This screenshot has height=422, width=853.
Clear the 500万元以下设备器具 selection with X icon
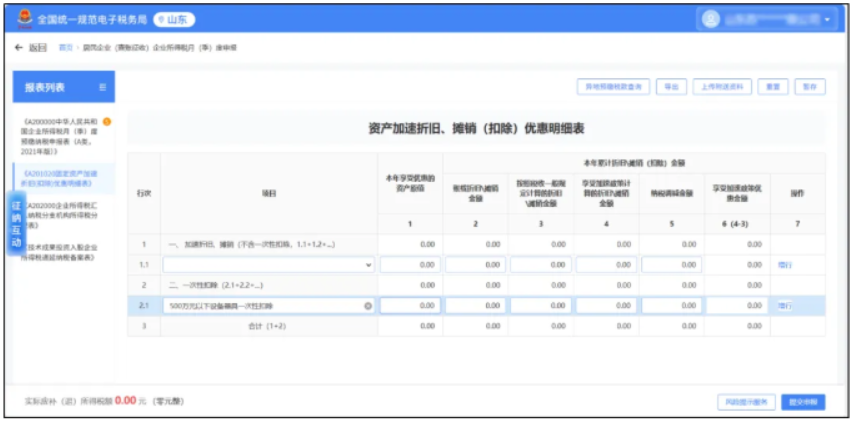pos(367,305)
